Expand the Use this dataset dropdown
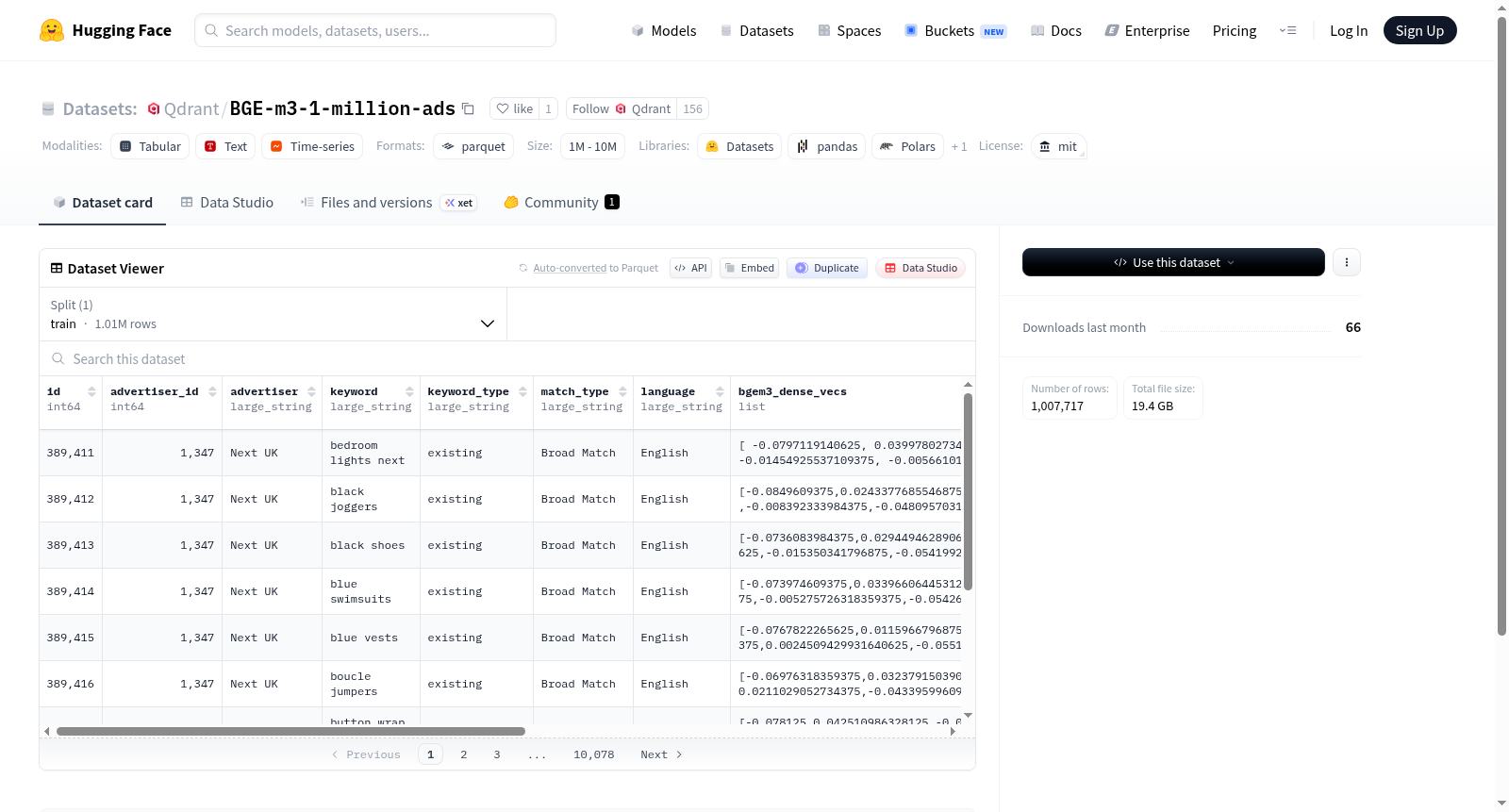Viewport: 1509px width, 812px height. click(1173, 262)
